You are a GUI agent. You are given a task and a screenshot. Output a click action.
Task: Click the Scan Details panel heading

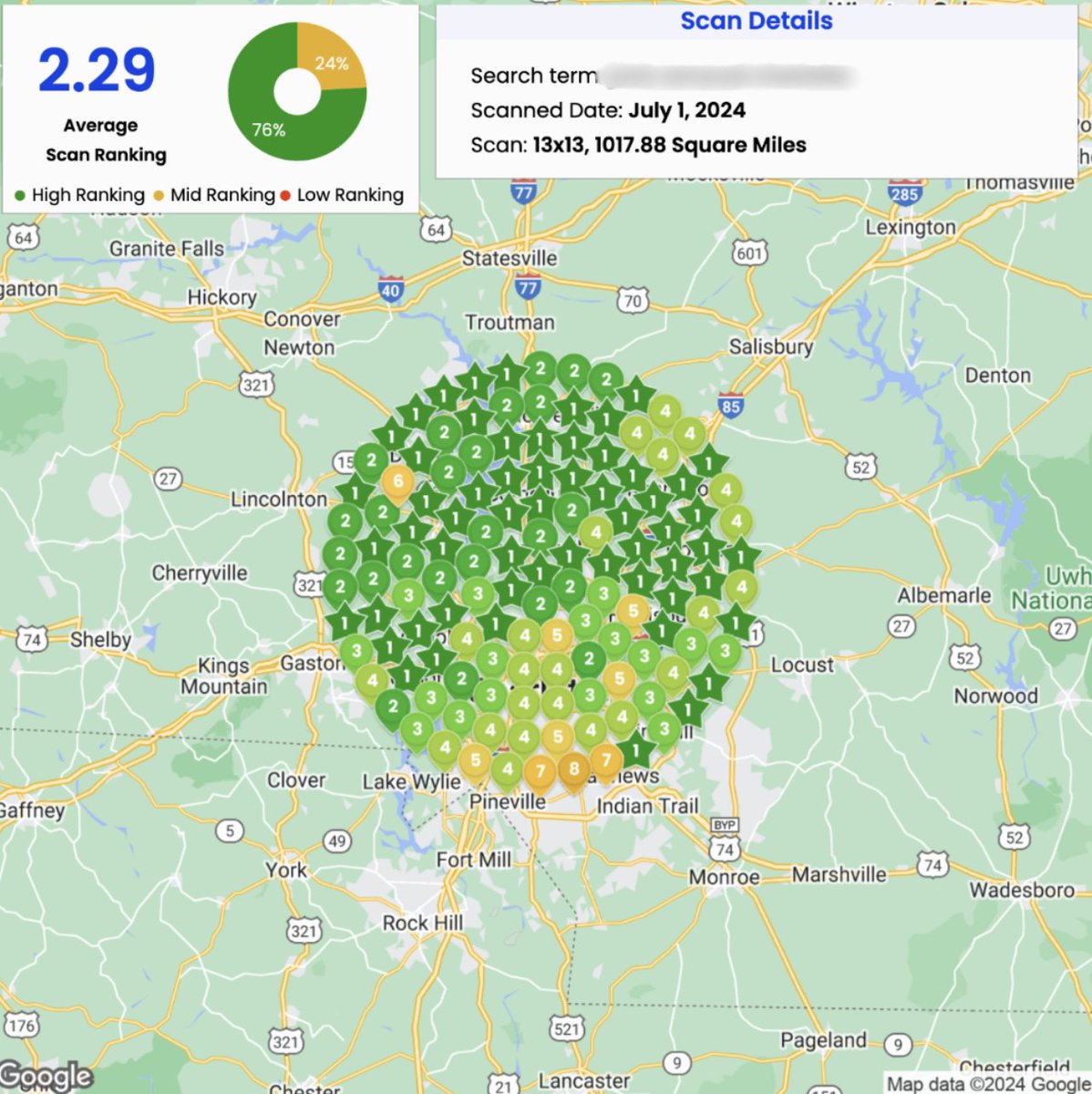pyautogui.click(x=757, y=21)
